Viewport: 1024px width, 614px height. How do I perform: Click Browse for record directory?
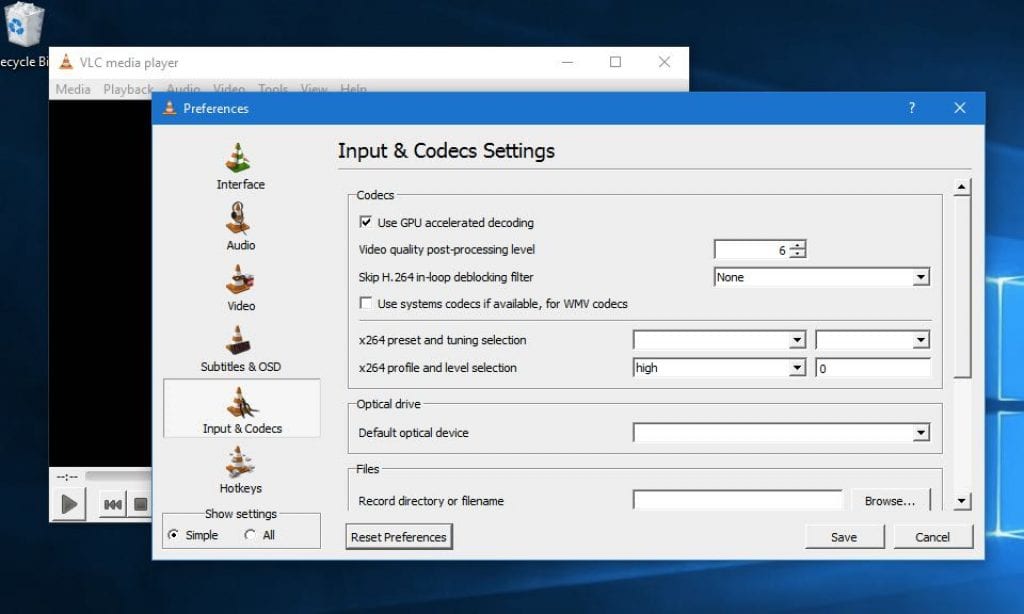(890, 500)
